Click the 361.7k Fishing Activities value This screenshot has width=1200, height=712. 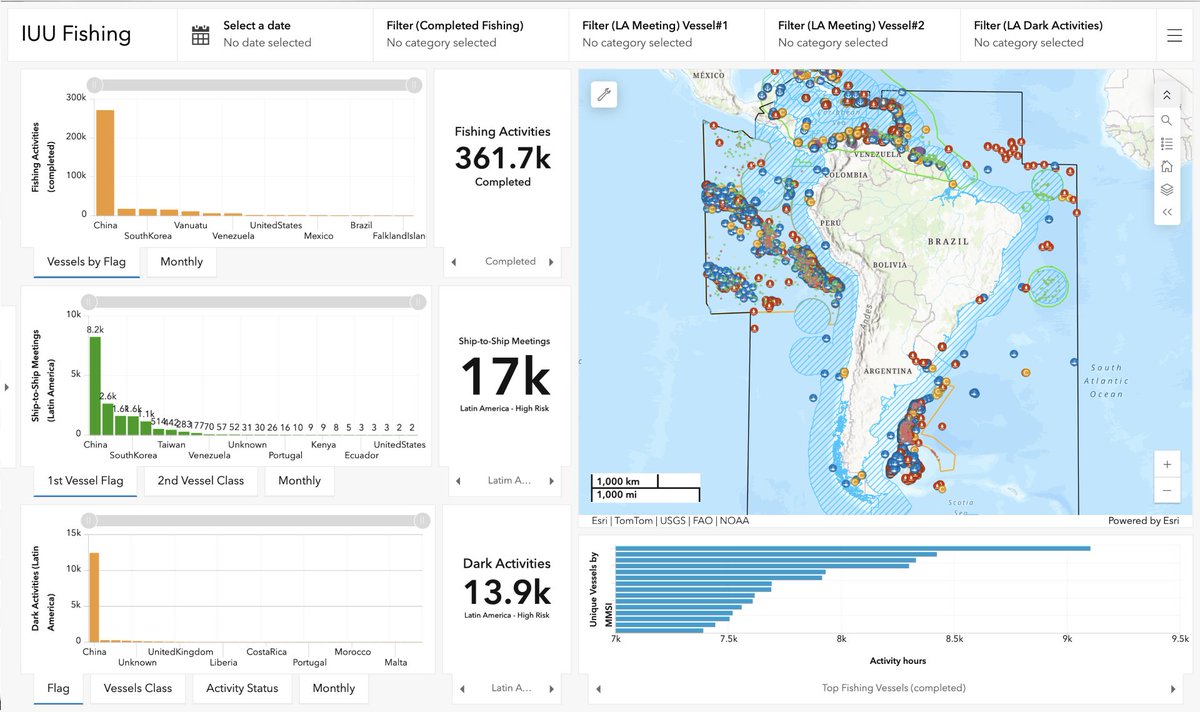[x=503, y=157]
